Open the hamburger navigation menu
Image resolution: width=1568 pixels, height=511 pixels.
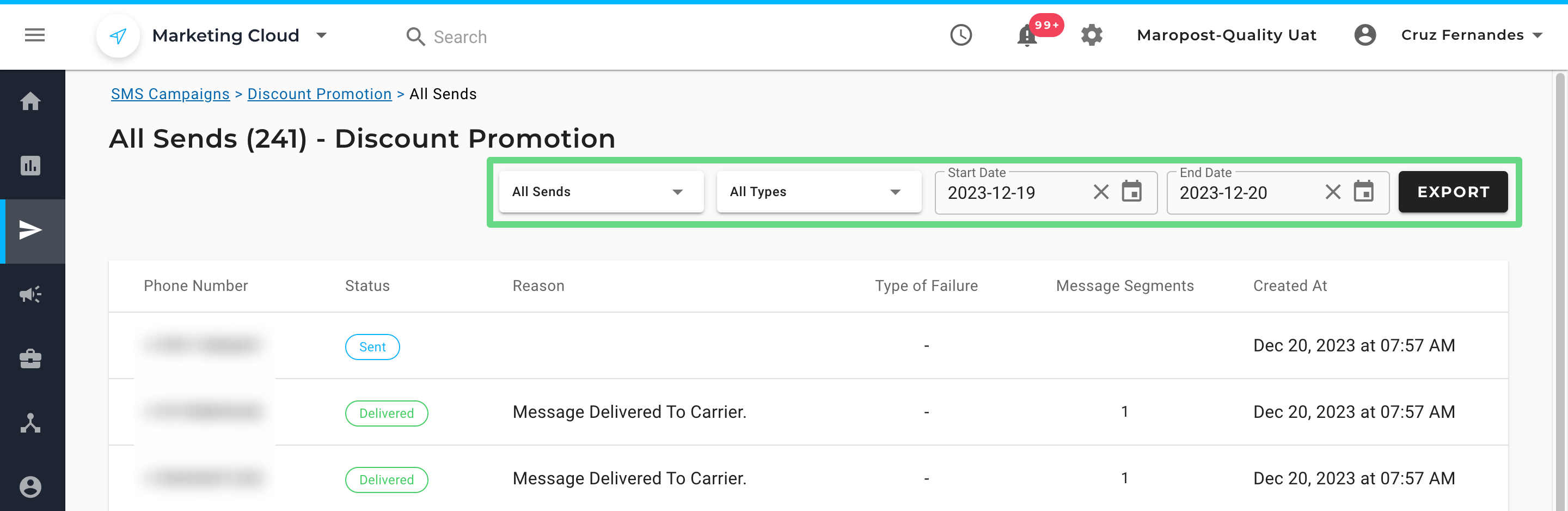(x=35, y=35)
